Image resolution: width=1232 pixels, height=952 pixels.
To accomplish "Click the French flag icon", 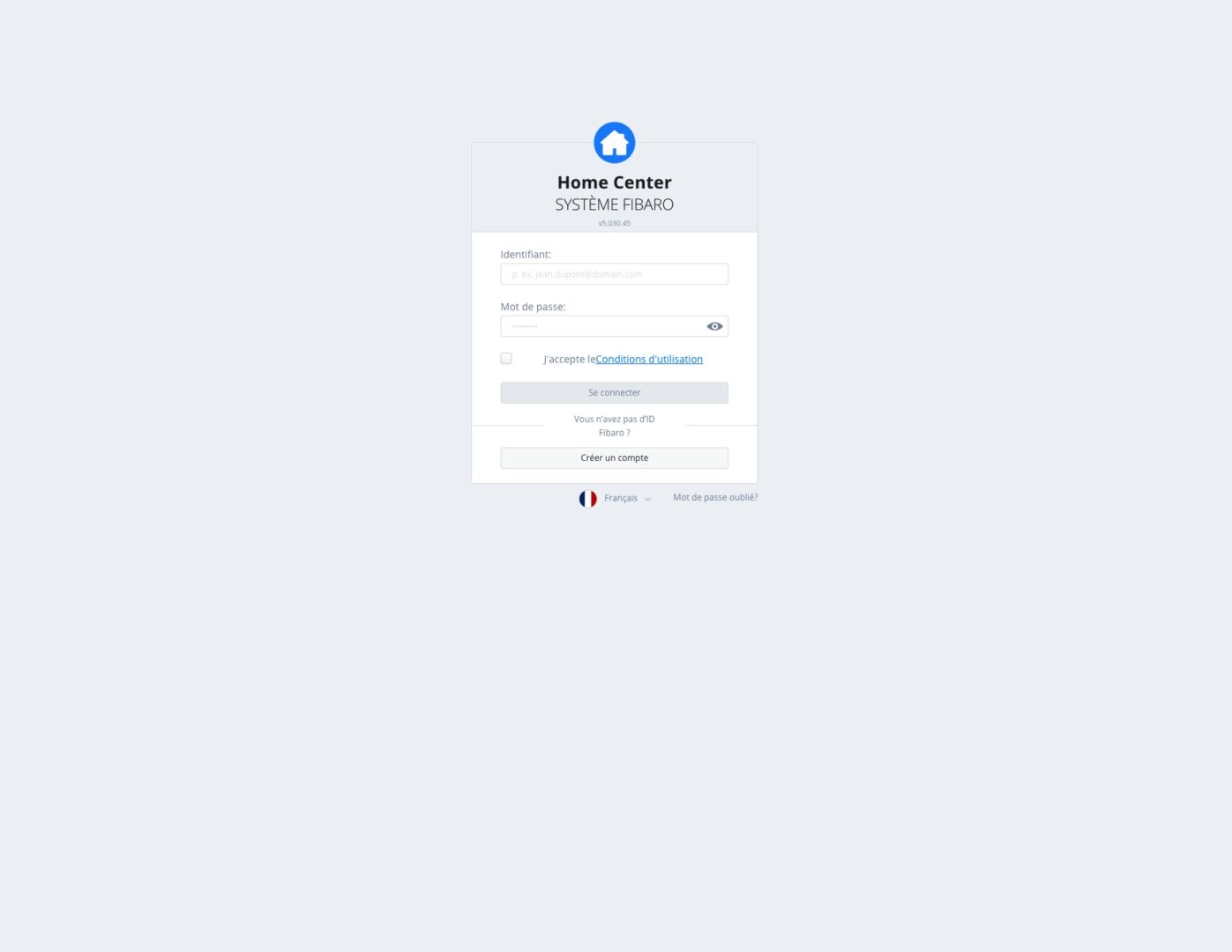I will coord(588,499).
